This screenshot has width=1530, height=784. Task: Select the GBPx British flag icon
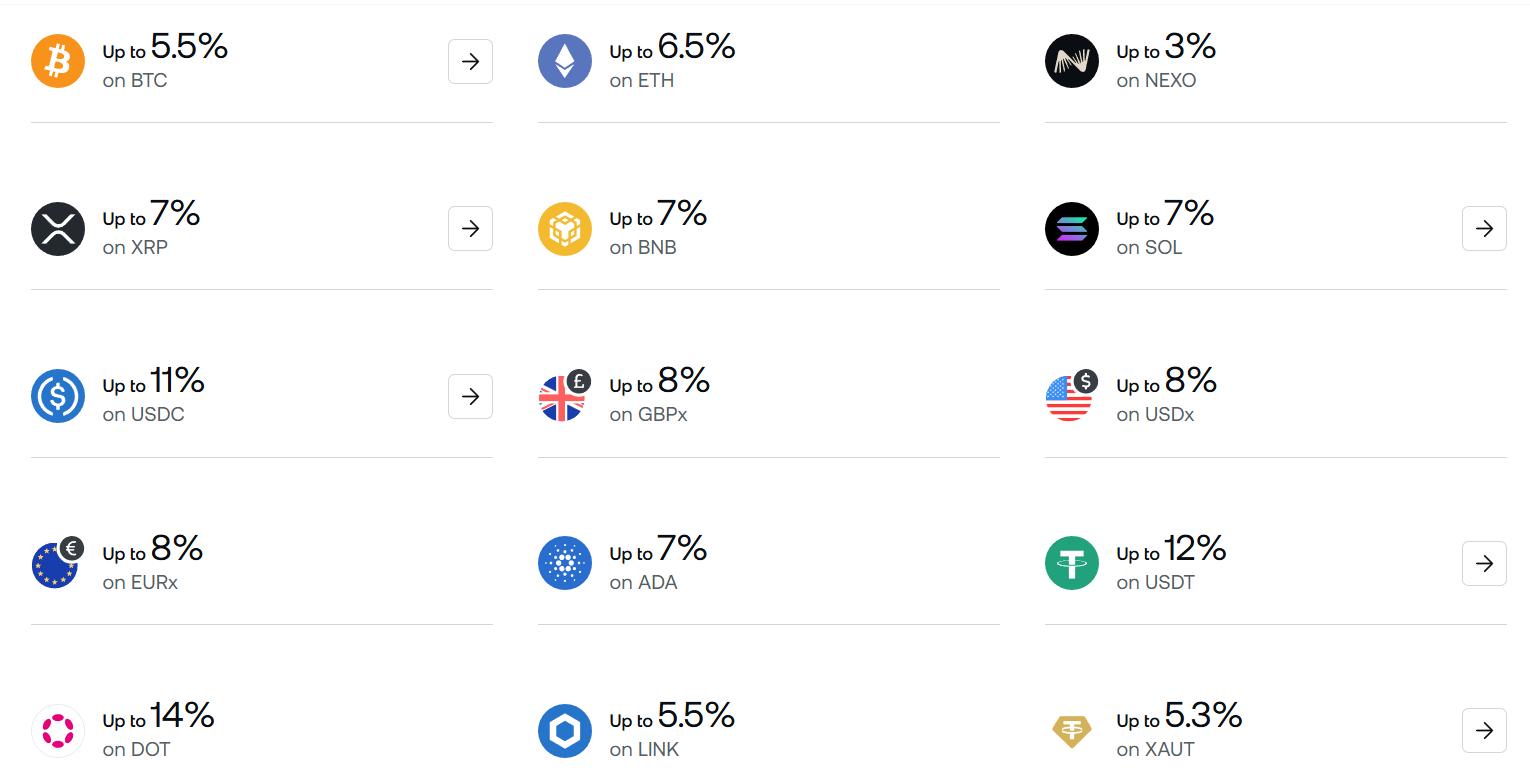(565, 396)
